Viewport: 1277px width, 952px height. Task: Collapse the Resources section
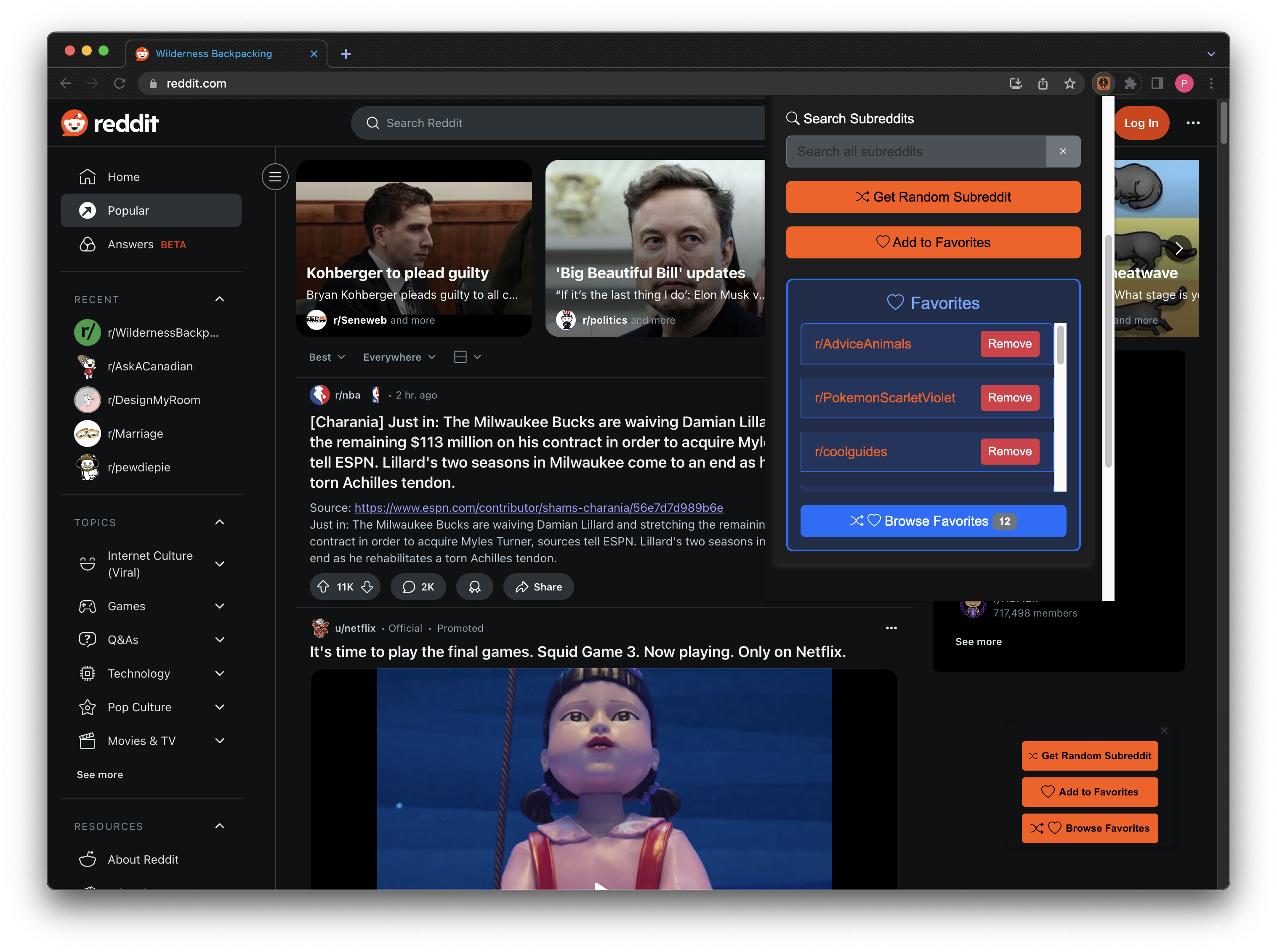[220, 826]
